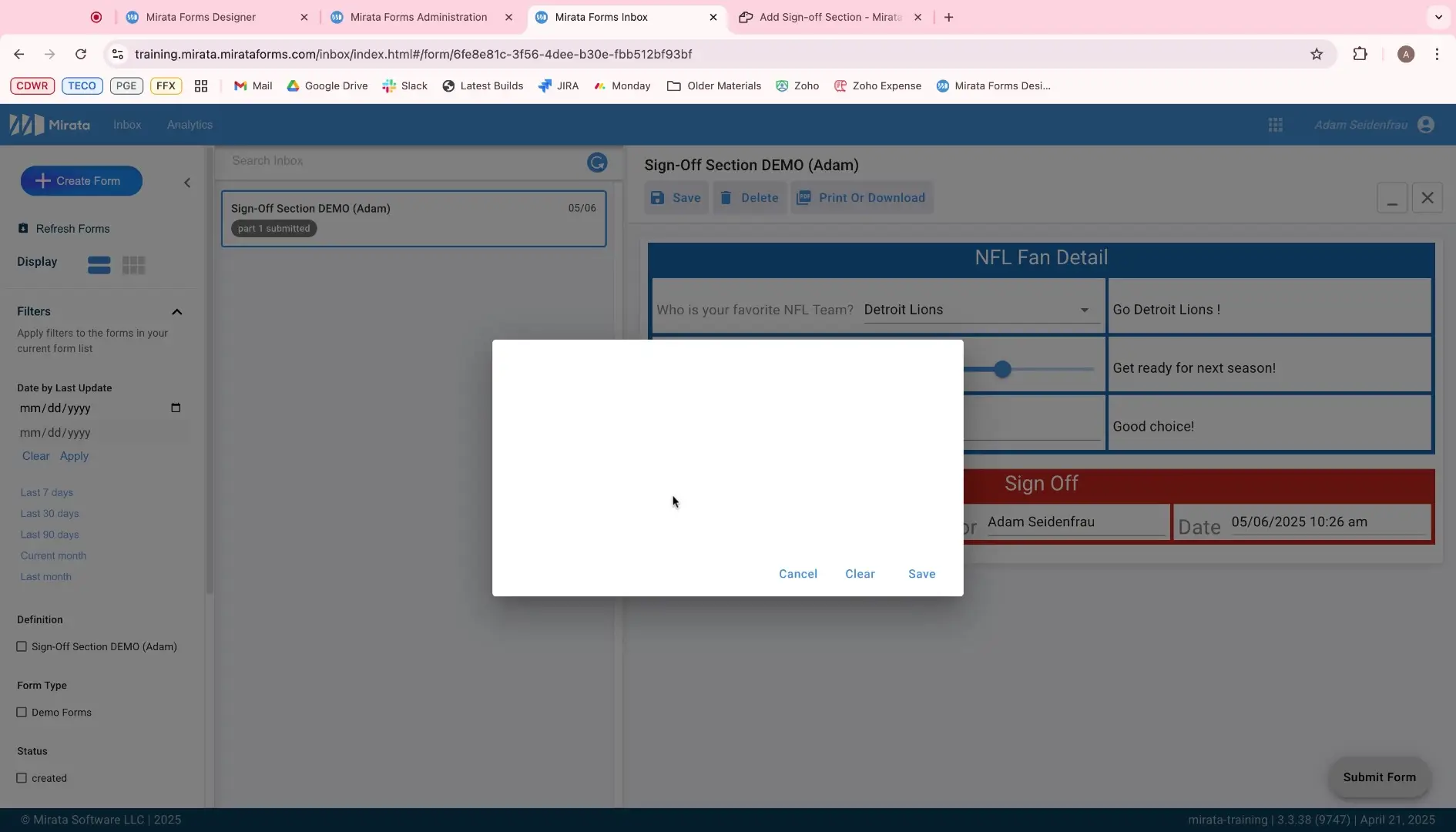Click the refresh icon in Search Inbox
The height and width of the screenshot is (832, 1456).
click(598, 163)
